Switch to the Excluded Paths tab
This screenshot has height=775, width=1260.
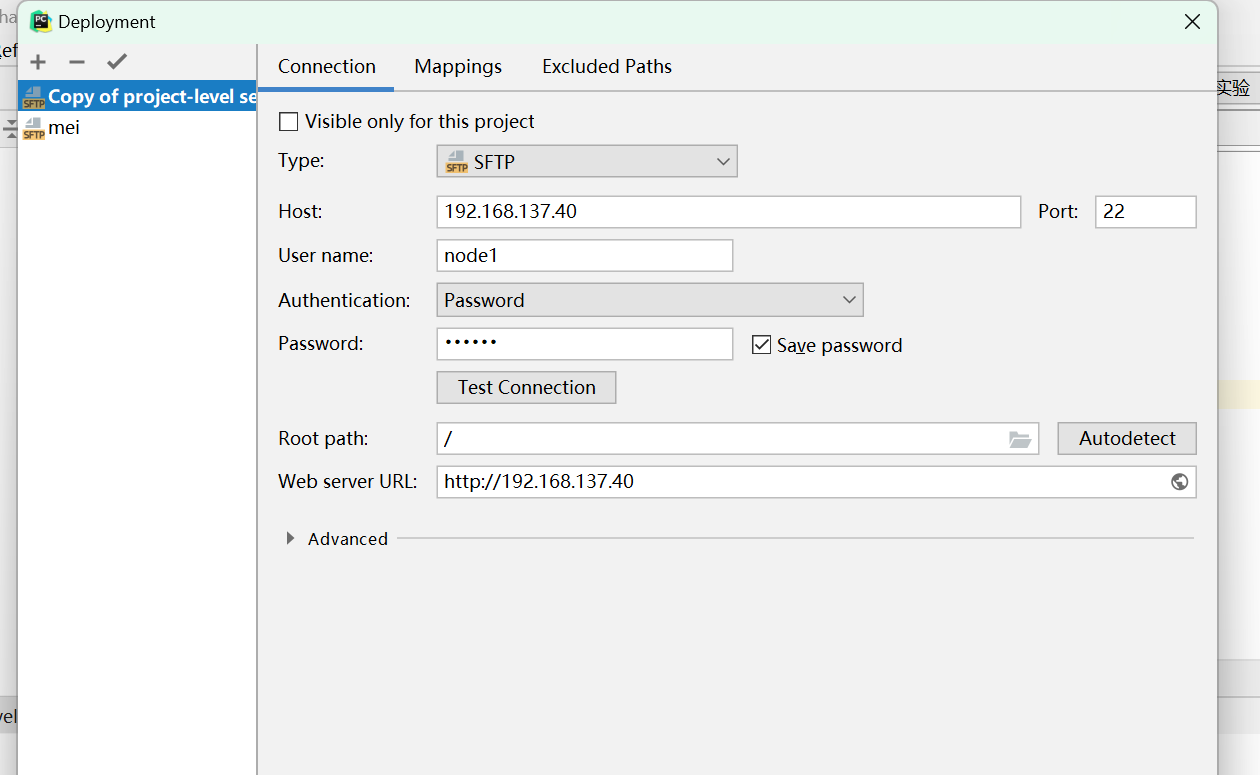coord(607,66)
